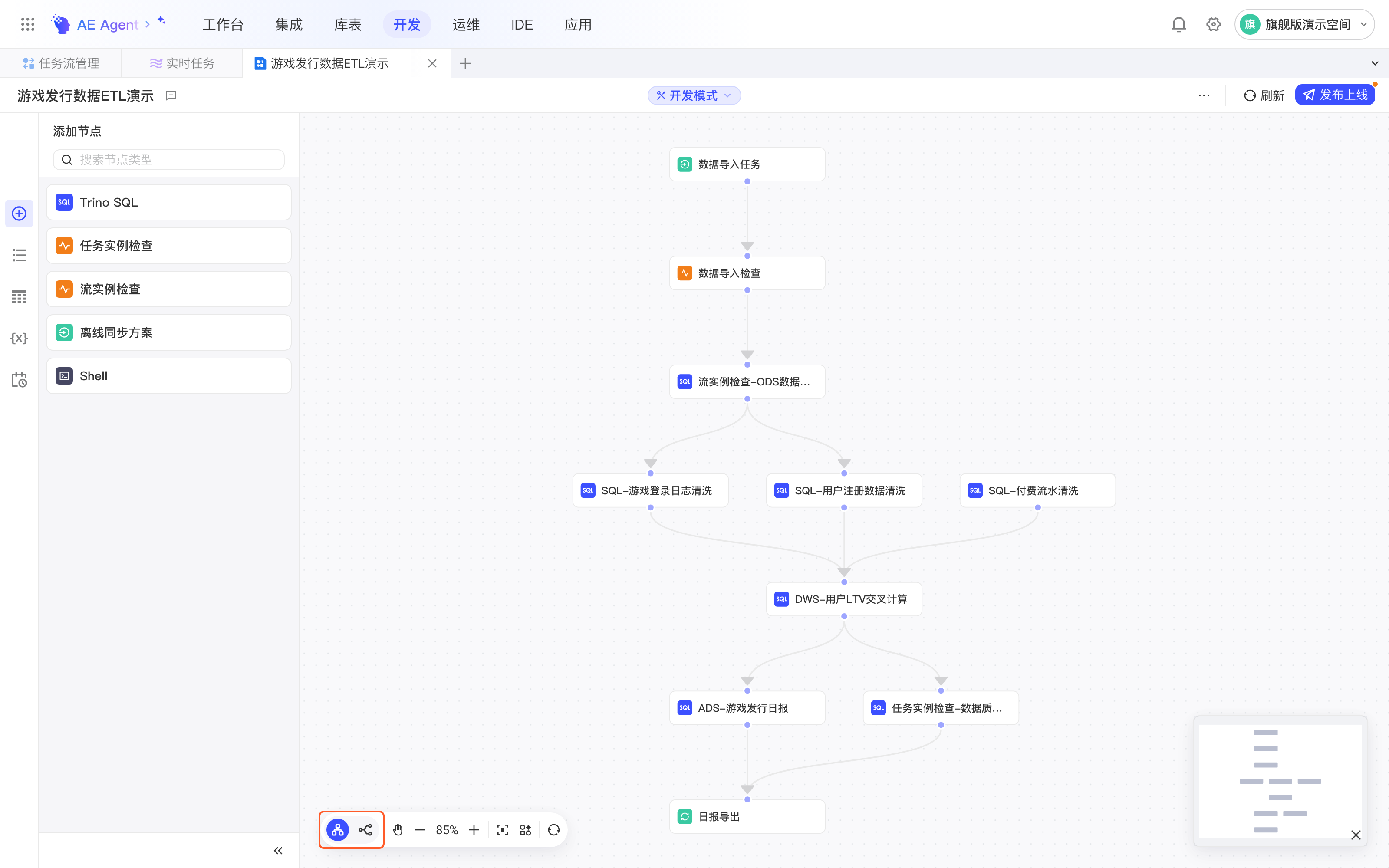Select the Trino SQL node type
Viewport: 1389px width, 868px height.
click(x=169, y=202)
